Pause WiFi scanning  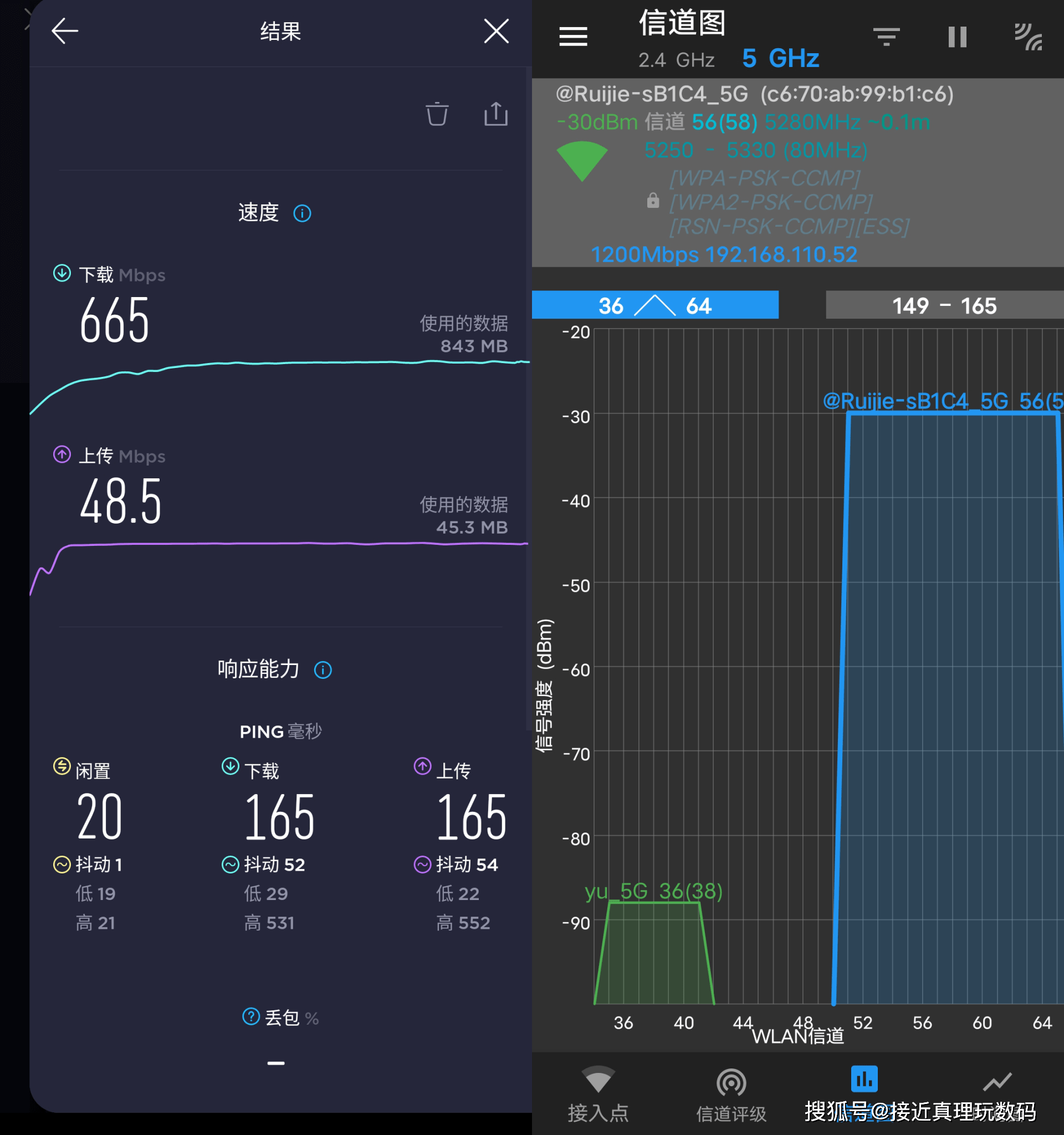[x=957, y=37]
